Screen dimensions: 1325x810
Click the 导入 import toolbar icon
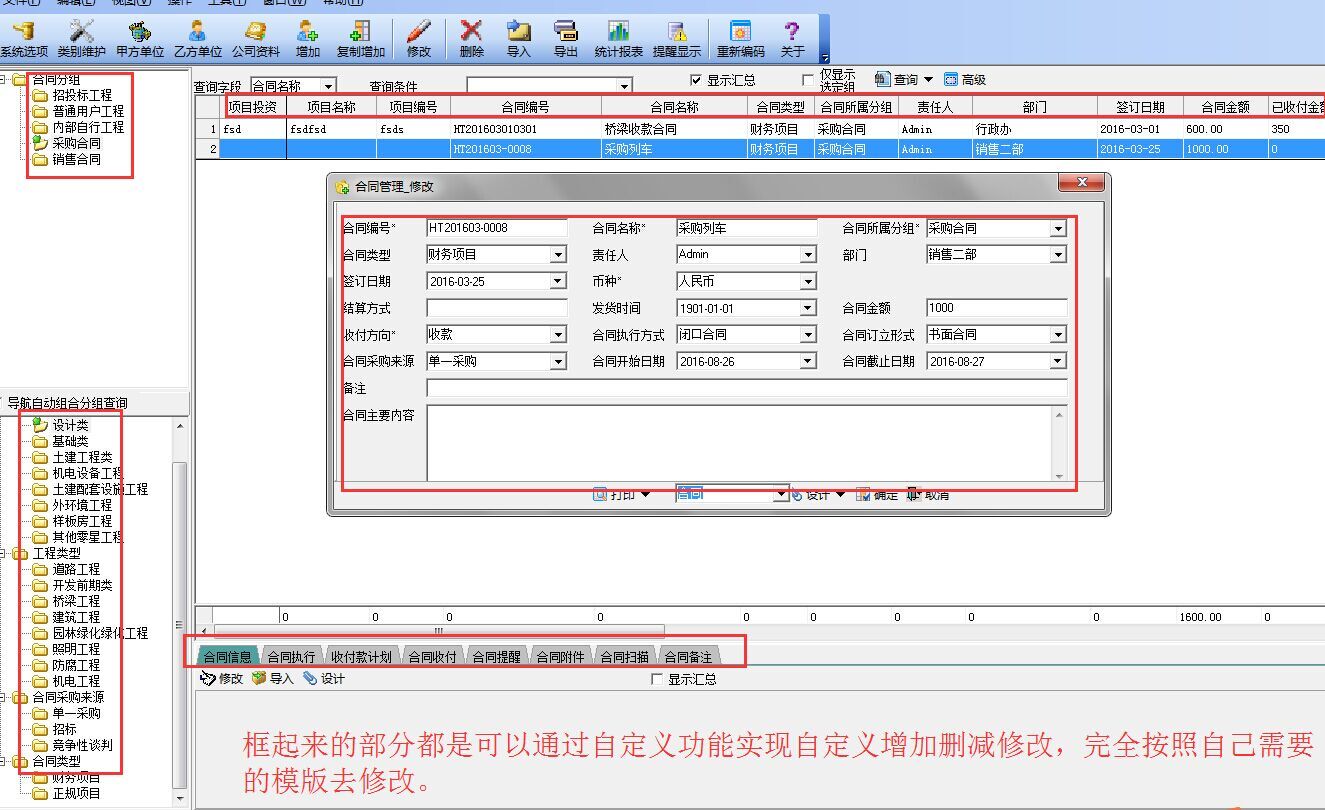[518, 38]
